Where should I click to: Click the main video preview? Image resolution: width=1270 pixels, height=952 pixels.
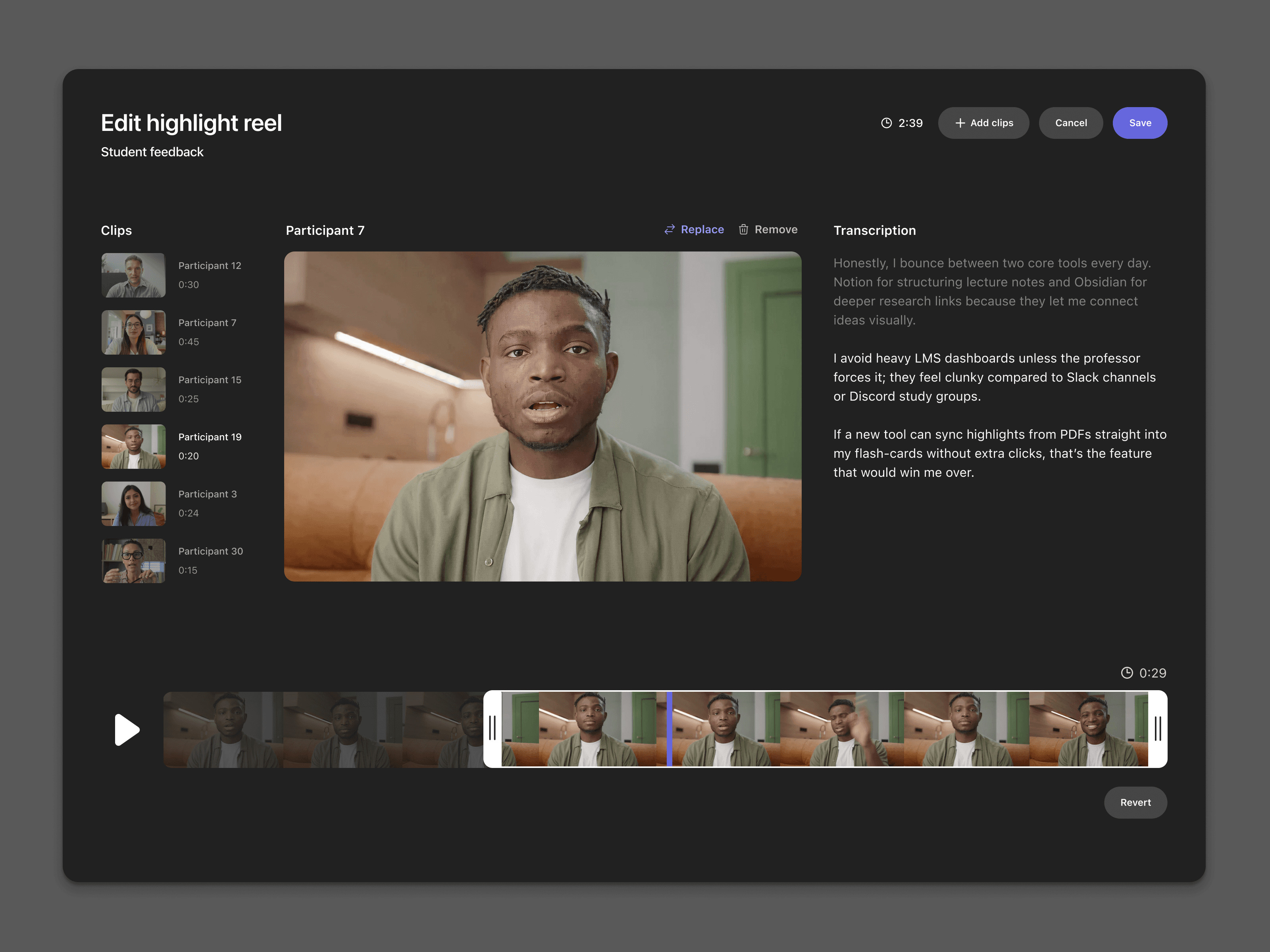(542, 416)
